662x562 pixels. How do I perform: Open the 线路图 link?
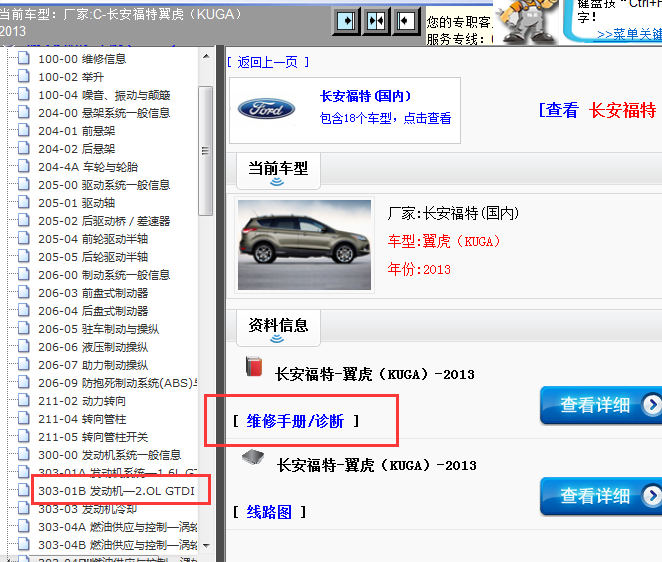(x=269, y=512)
